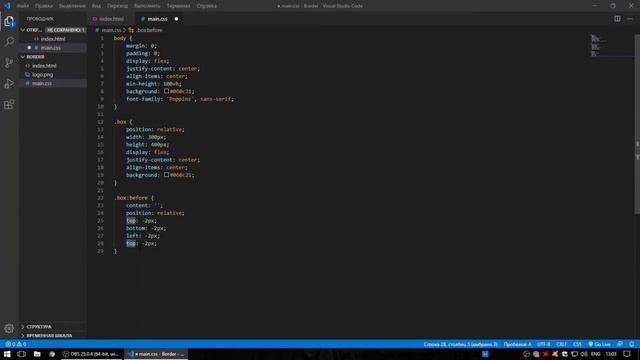Open the Run and Debug view
Screen dimensions: 640x360
pos(9,83)
